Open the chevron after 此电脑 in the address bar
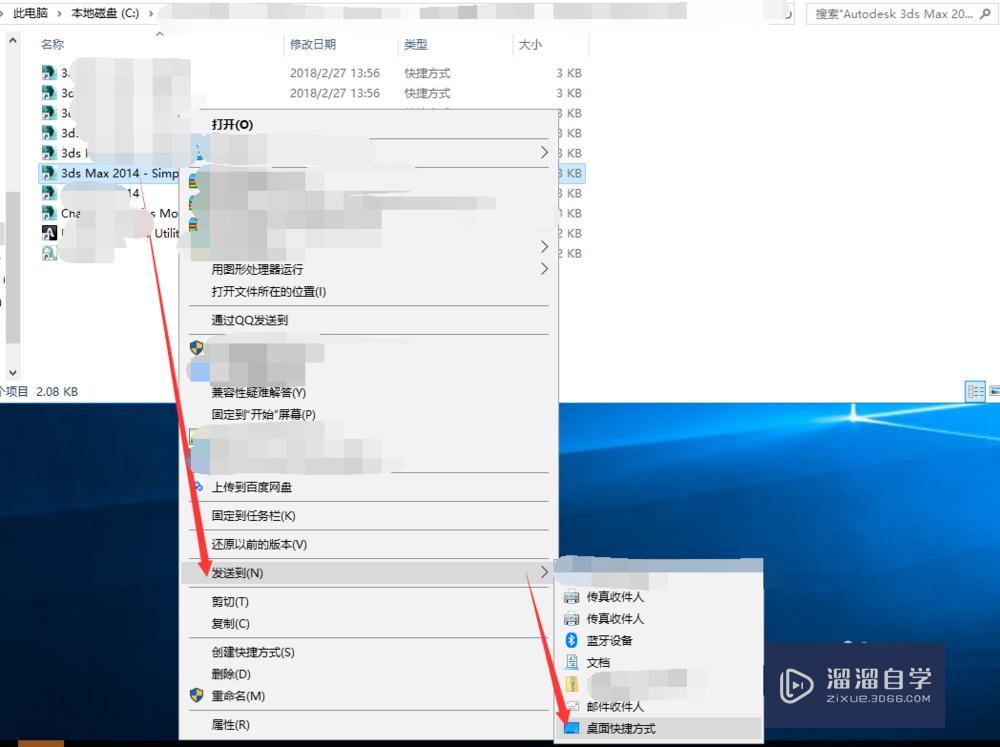 pyautogui.click(x=59, y=13)
